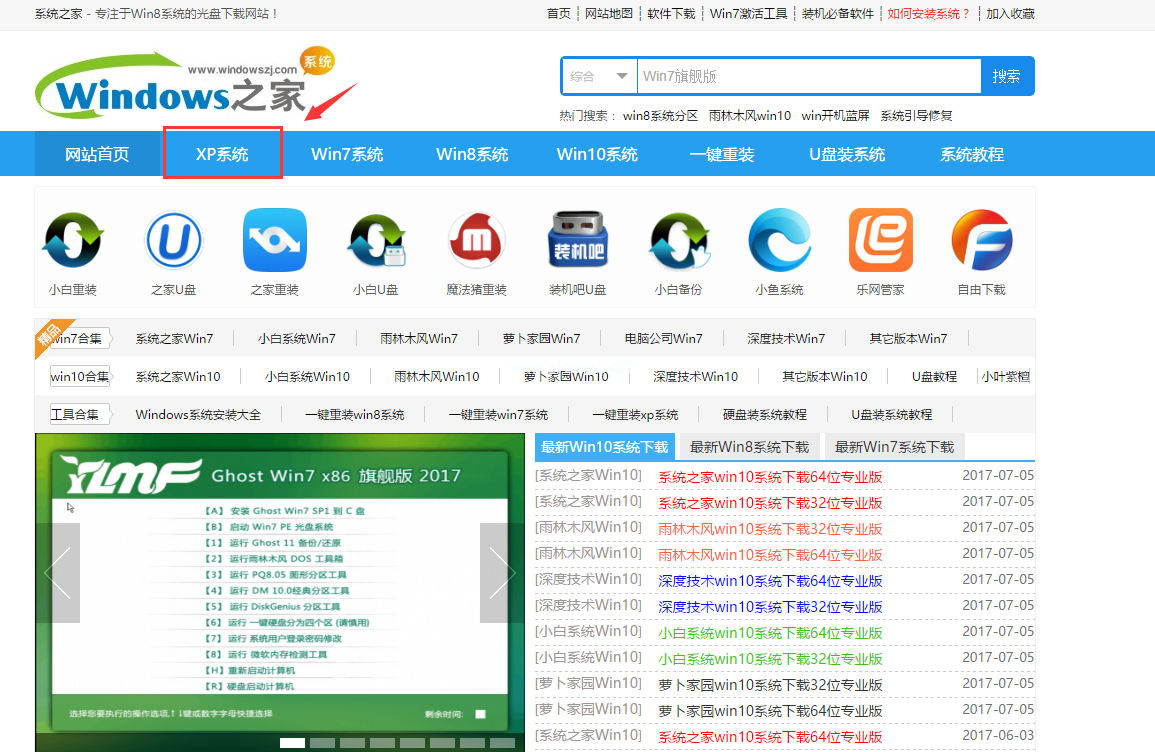Screen dimensions: 1155x752
Task: Click the 小白重装 icon
Action: pyautogui.click(x=72, y=241)
